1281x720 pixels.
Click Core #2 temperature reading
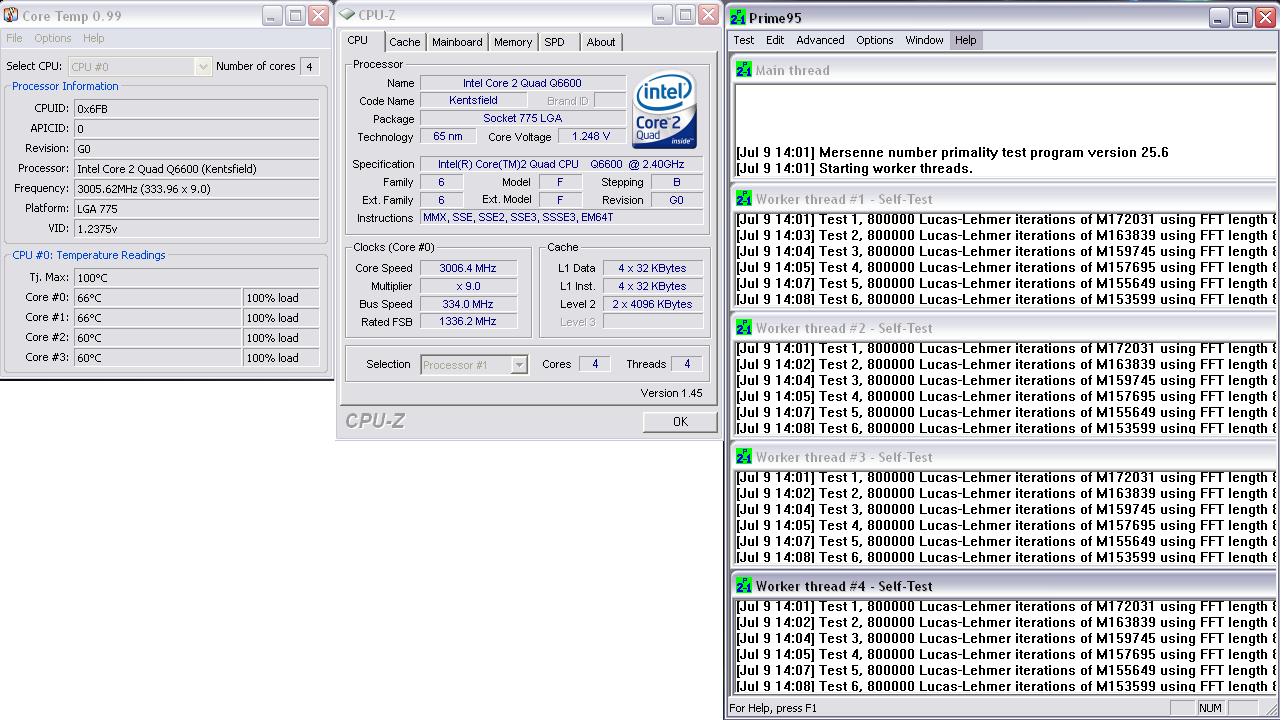pyautogui.click(x=158, y=338)
